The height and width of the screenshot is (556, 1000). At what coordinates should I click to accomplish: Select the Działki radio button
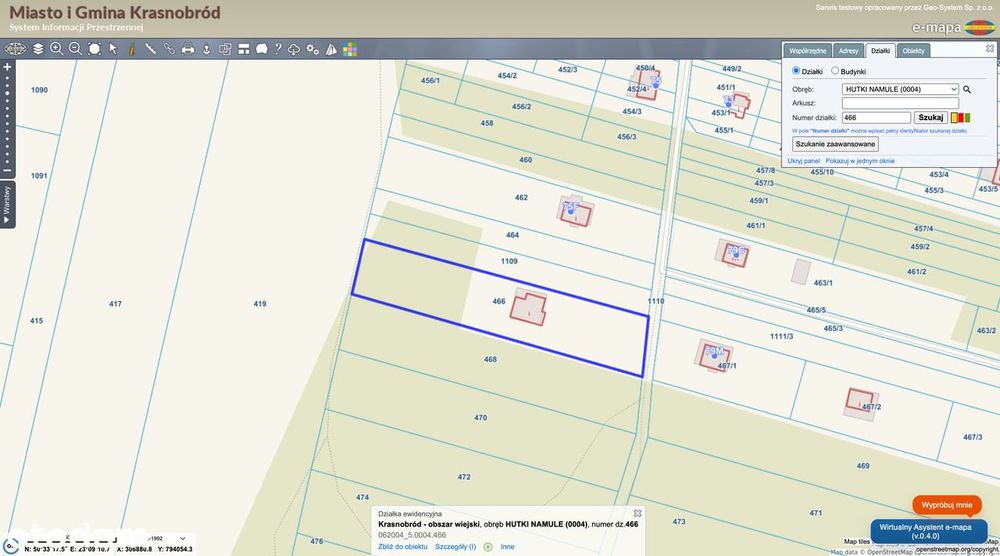click(x=796, y=71)
